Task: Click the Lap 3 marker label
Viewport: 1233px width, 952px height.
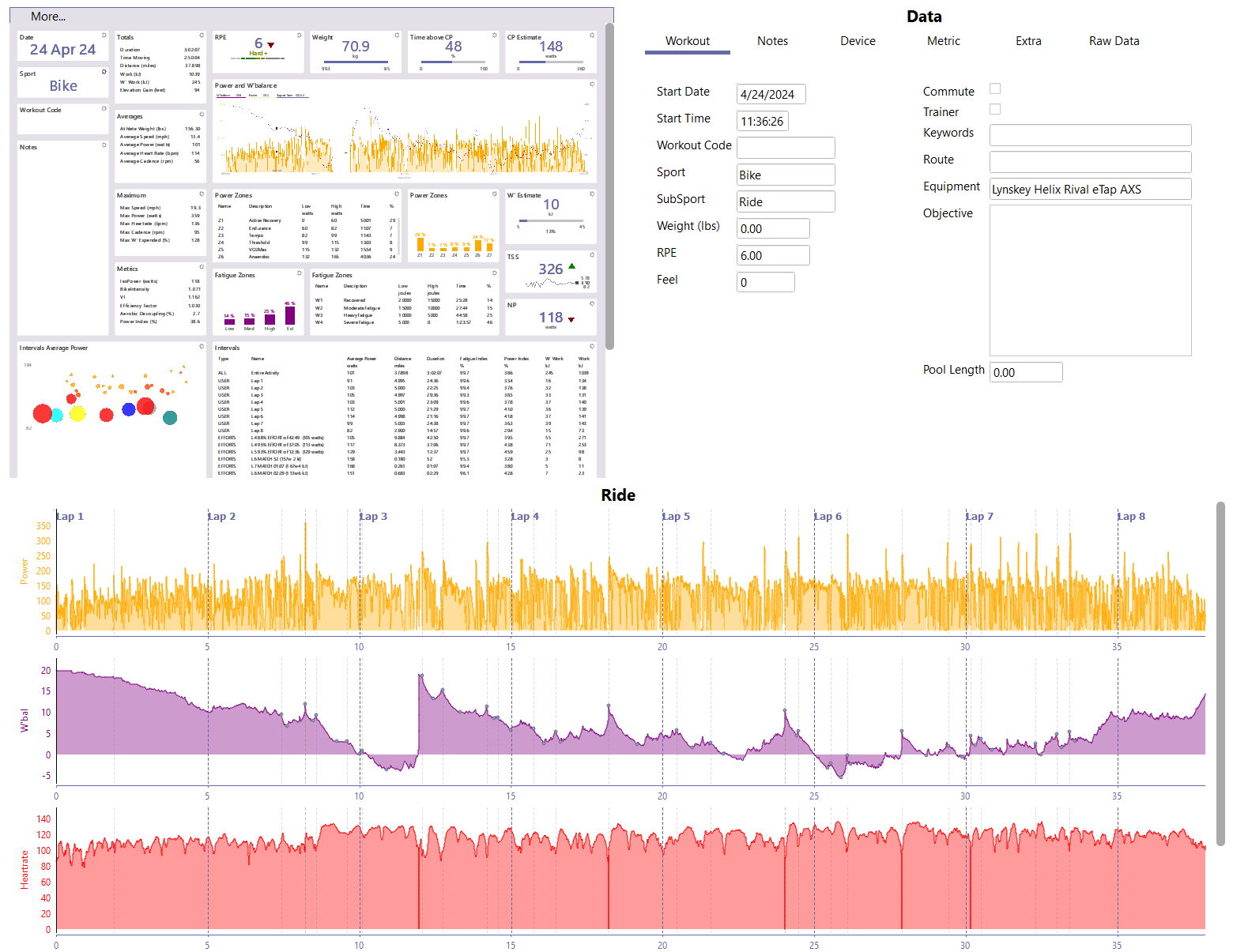Action: (x=373, y=516)
